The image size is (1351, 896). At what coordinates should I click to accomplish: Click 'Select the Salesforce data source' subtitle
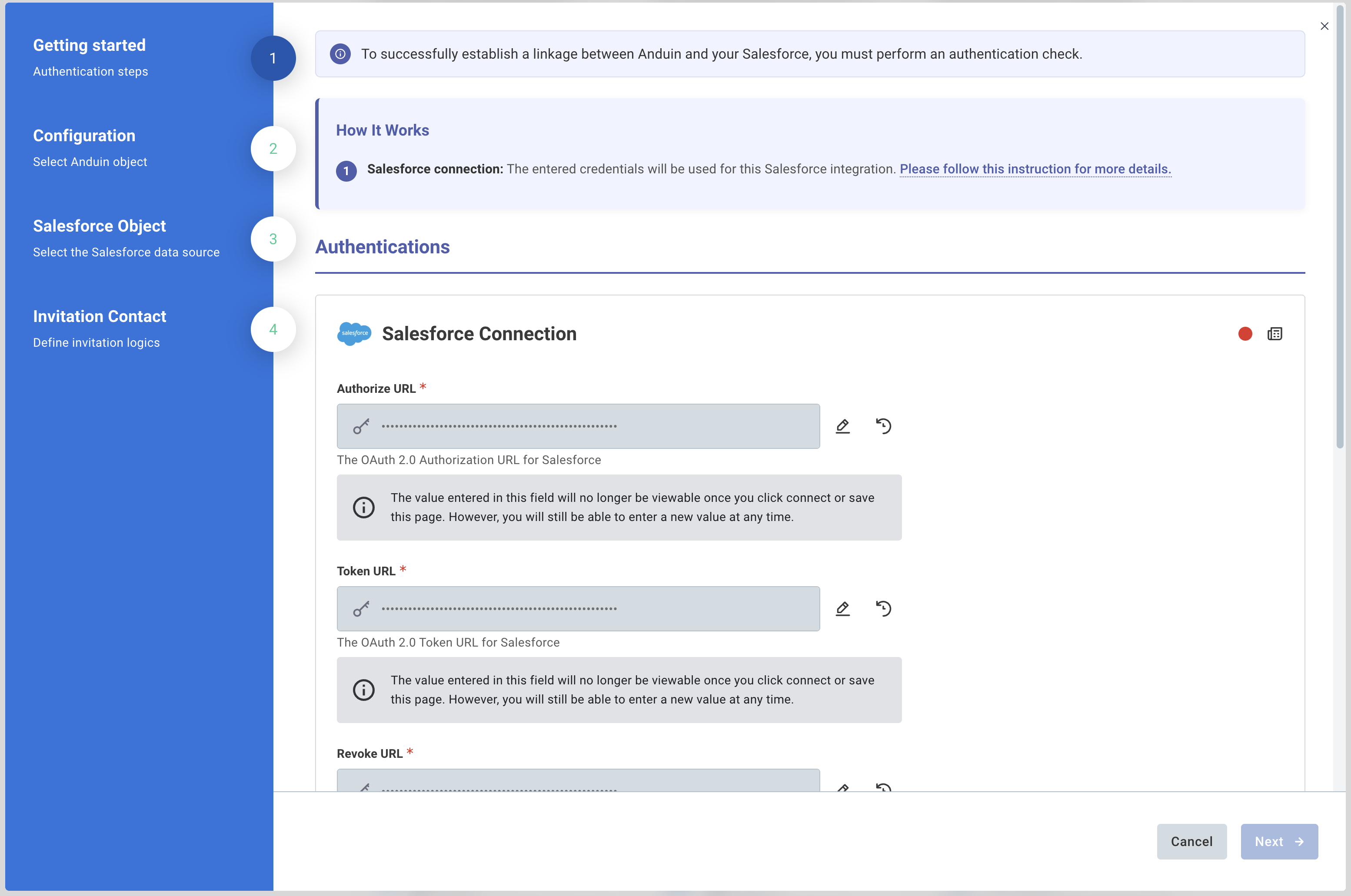click(126, 252)
